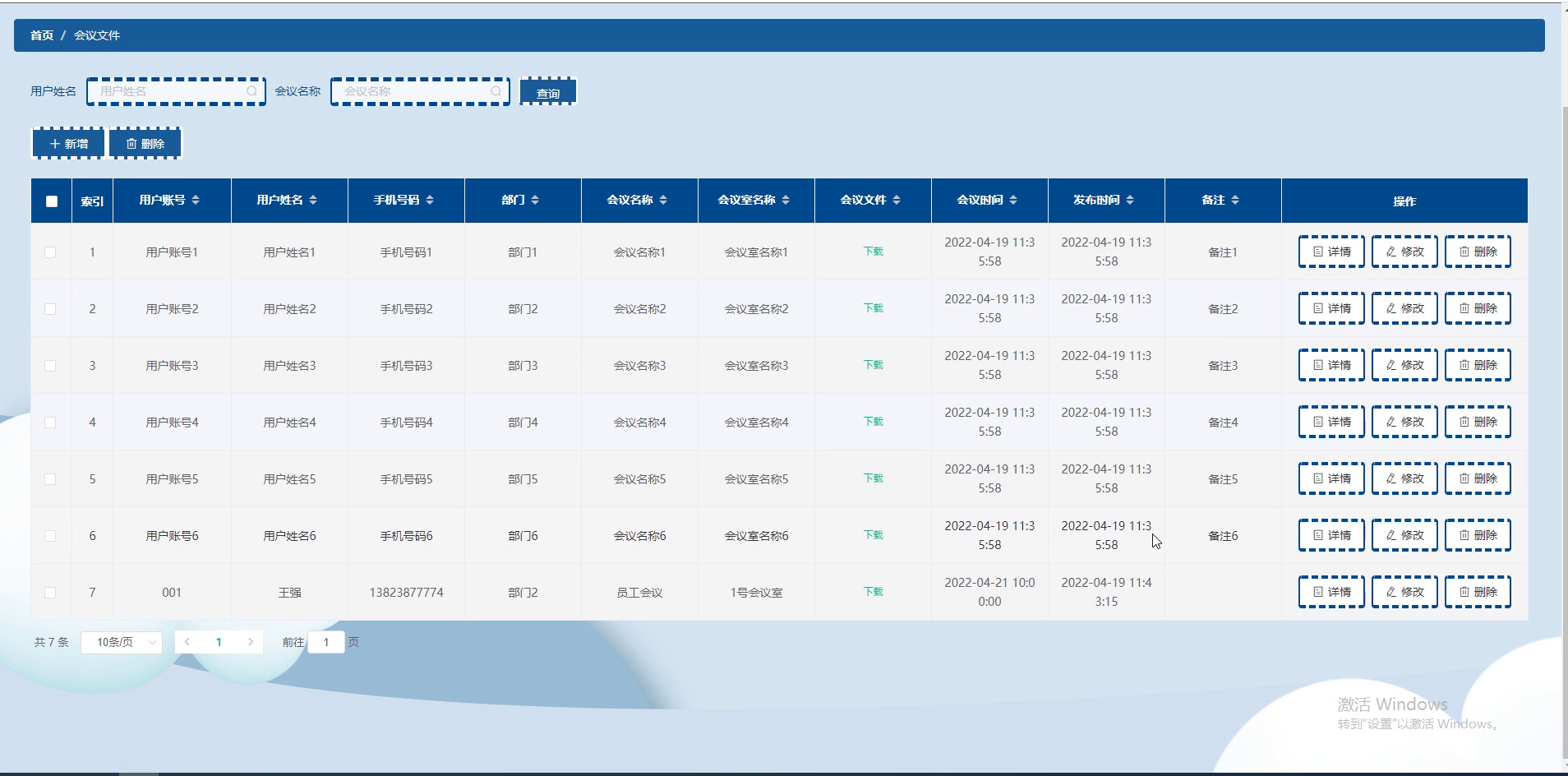Check row 4 用户账号4 checkbox
The height and width of the screenshot is (776, 1568).
click(50, 423)
